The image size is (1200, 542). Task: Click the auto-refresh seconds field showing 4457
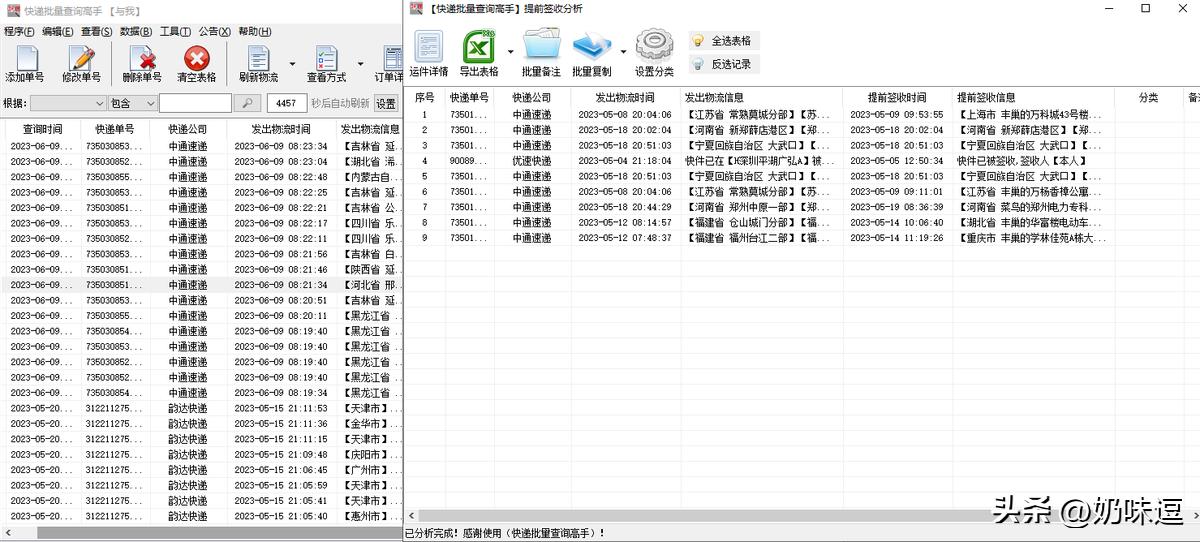(x=287, y=103)
